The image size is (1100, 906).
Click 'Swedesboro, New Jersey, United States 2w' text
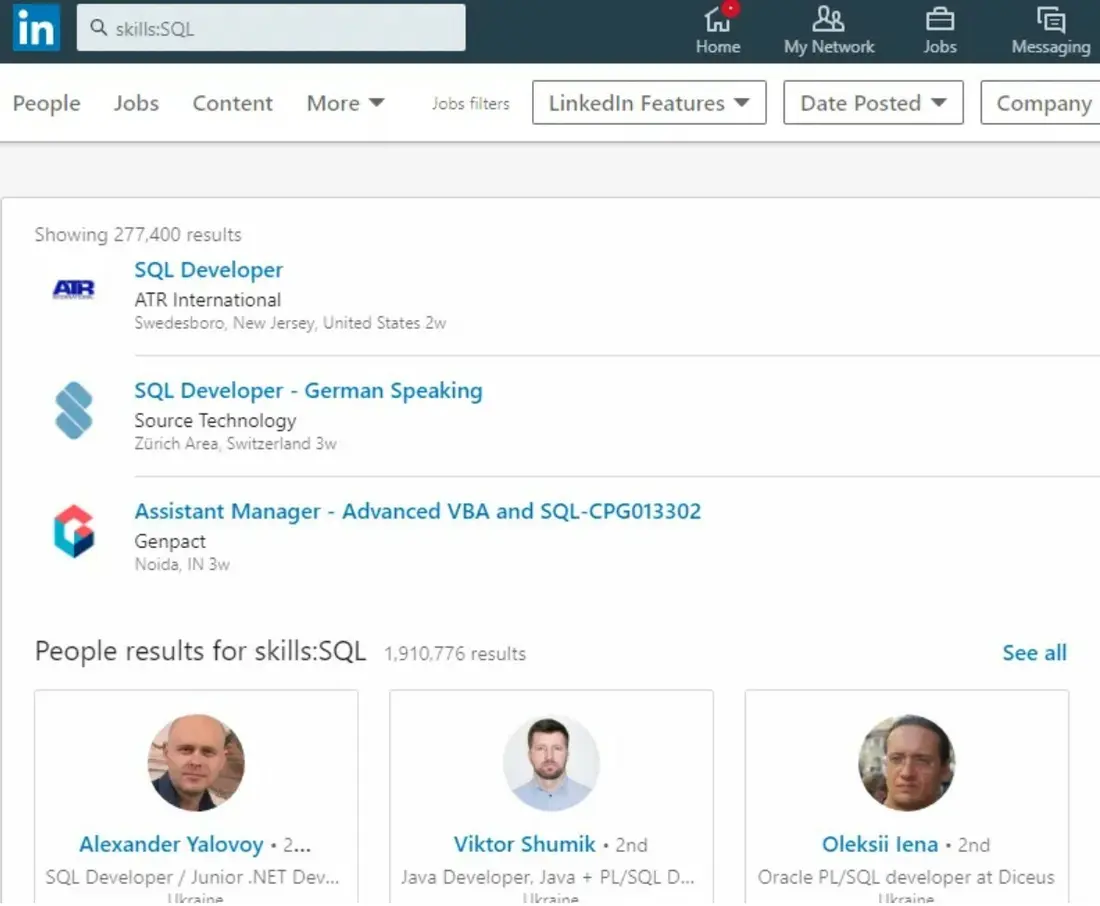pos(290,323)
